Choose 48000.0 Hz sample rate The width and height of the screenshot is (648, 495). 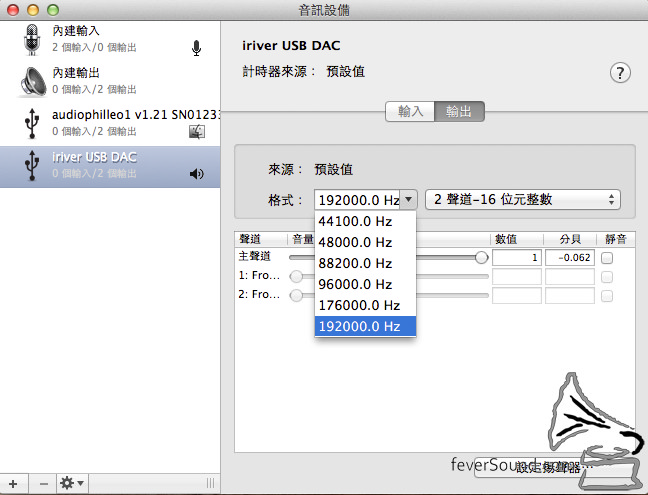click(365, 243)
